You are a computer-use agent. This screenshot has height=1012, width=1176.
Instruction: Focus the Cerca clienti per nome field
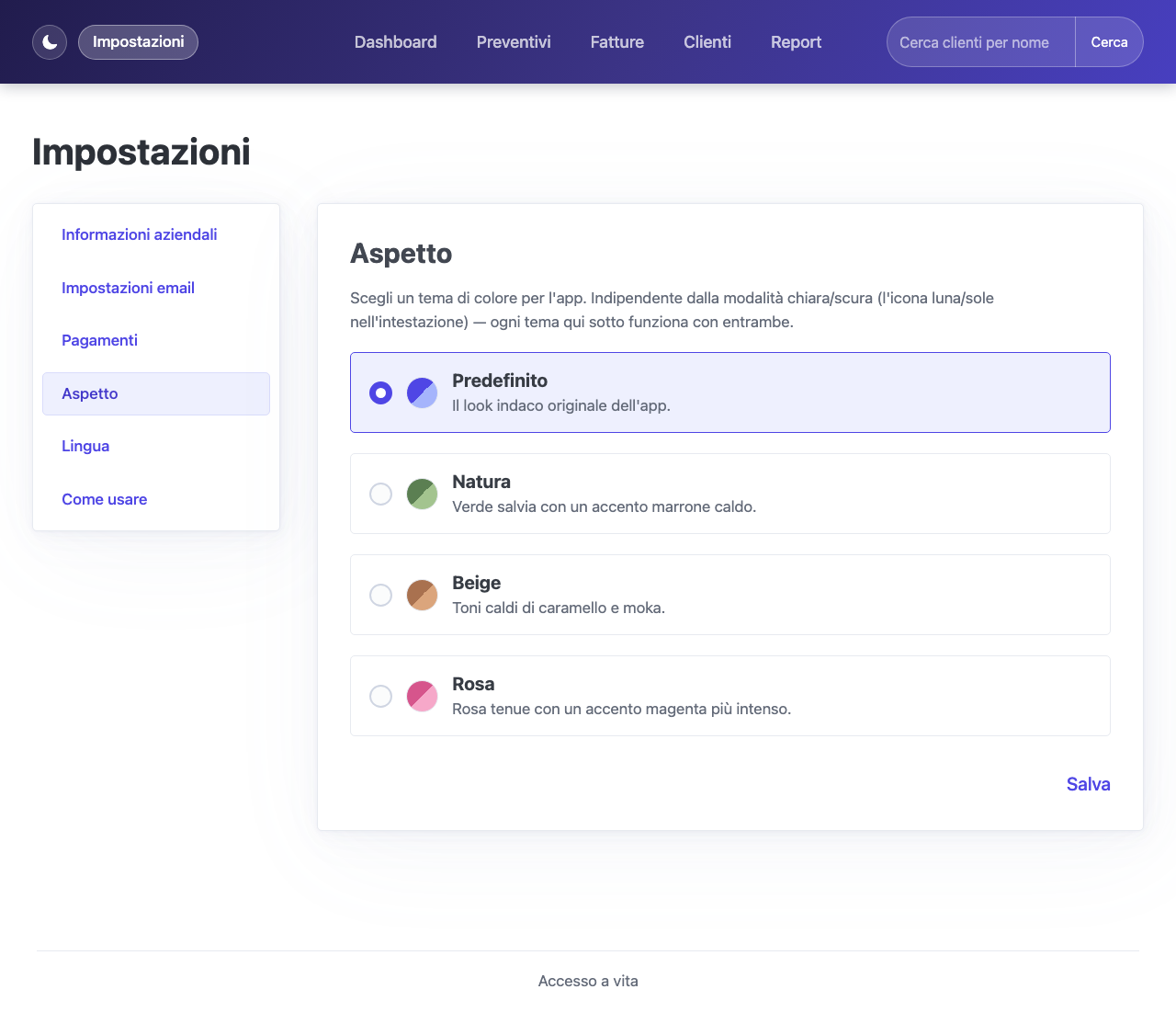point(981,42)
